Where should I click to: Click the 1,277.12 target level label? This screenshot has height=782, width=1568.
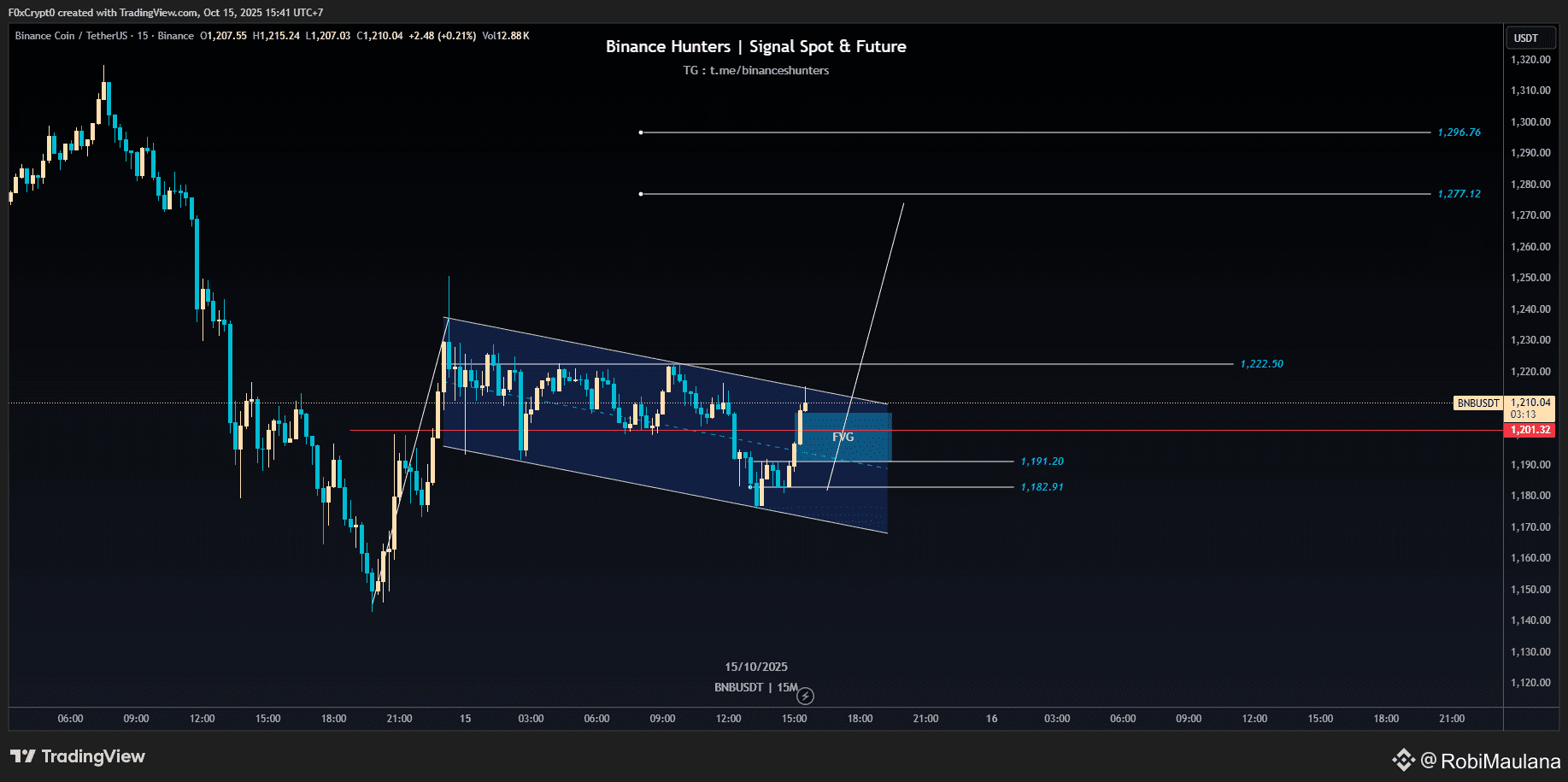pos(1459,194)
